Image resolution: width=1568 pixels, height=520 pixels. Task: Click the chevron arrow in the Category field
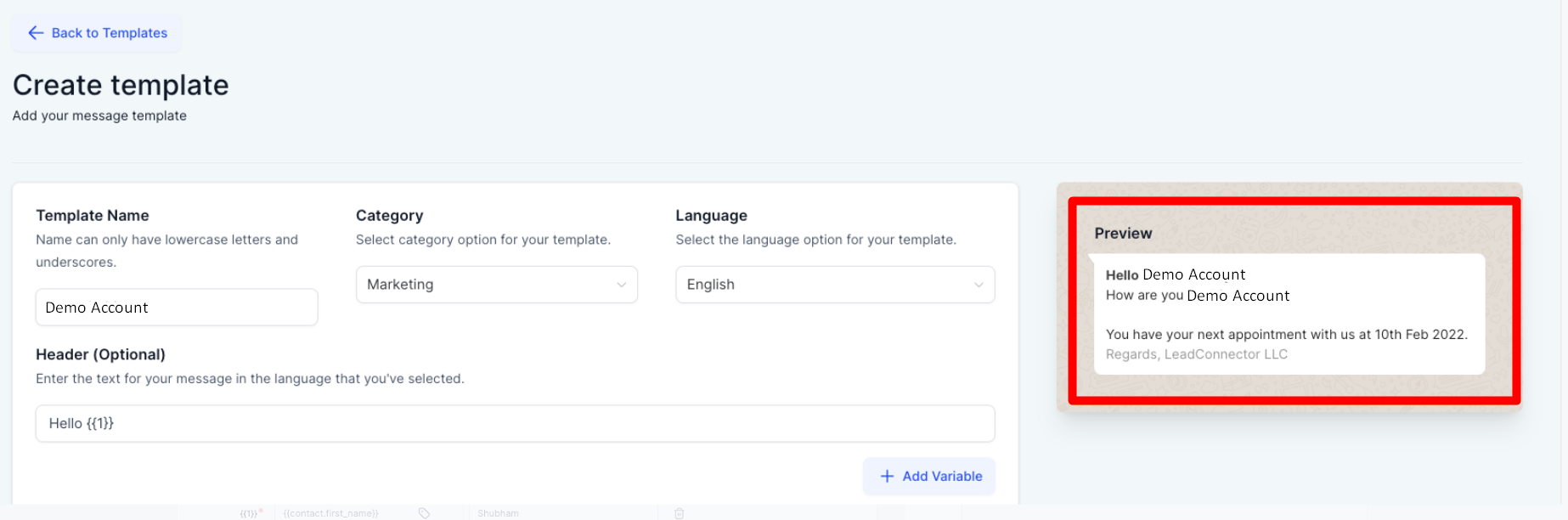click(621, 285)
